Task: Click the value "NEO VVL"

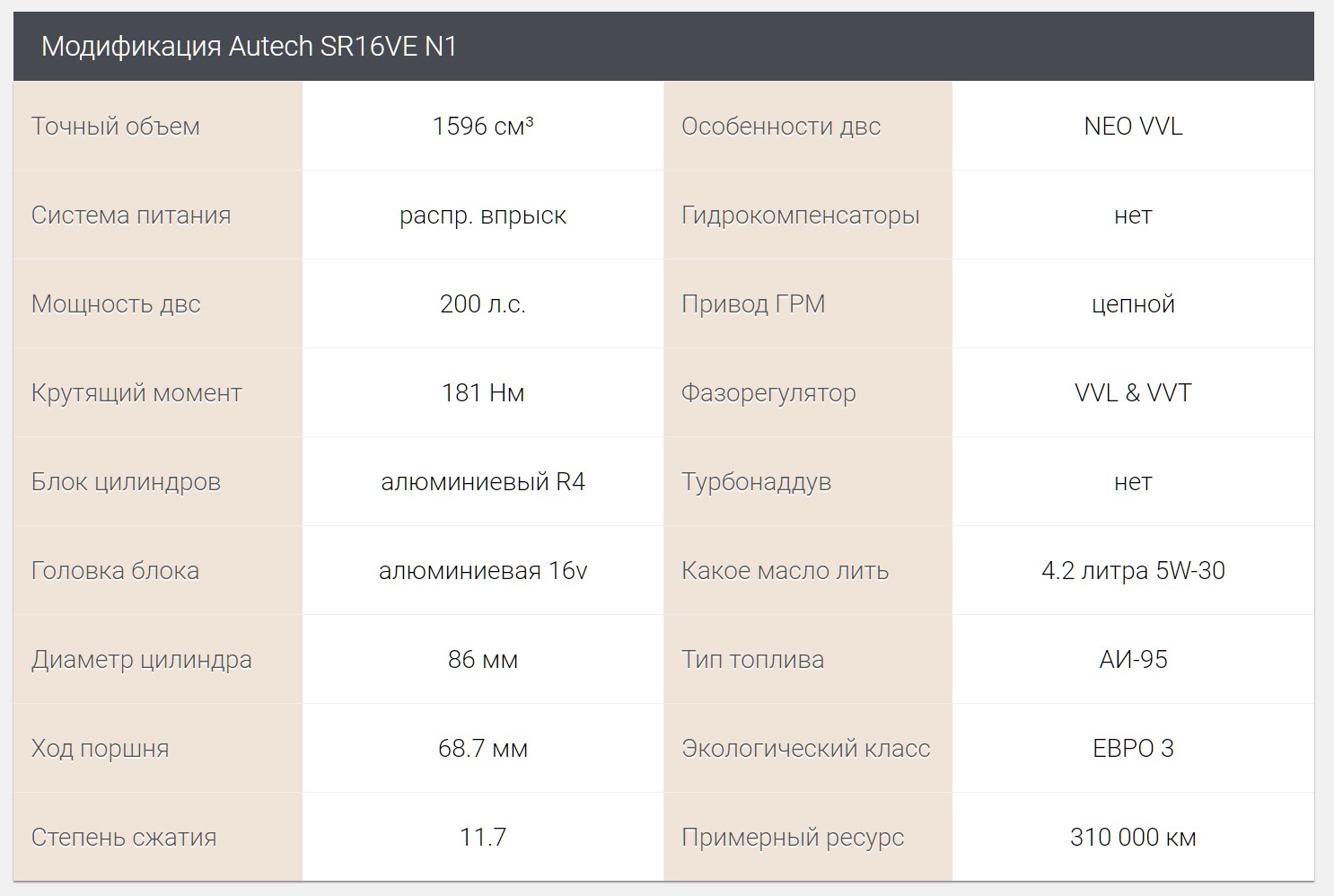Action: [1133, 126]
